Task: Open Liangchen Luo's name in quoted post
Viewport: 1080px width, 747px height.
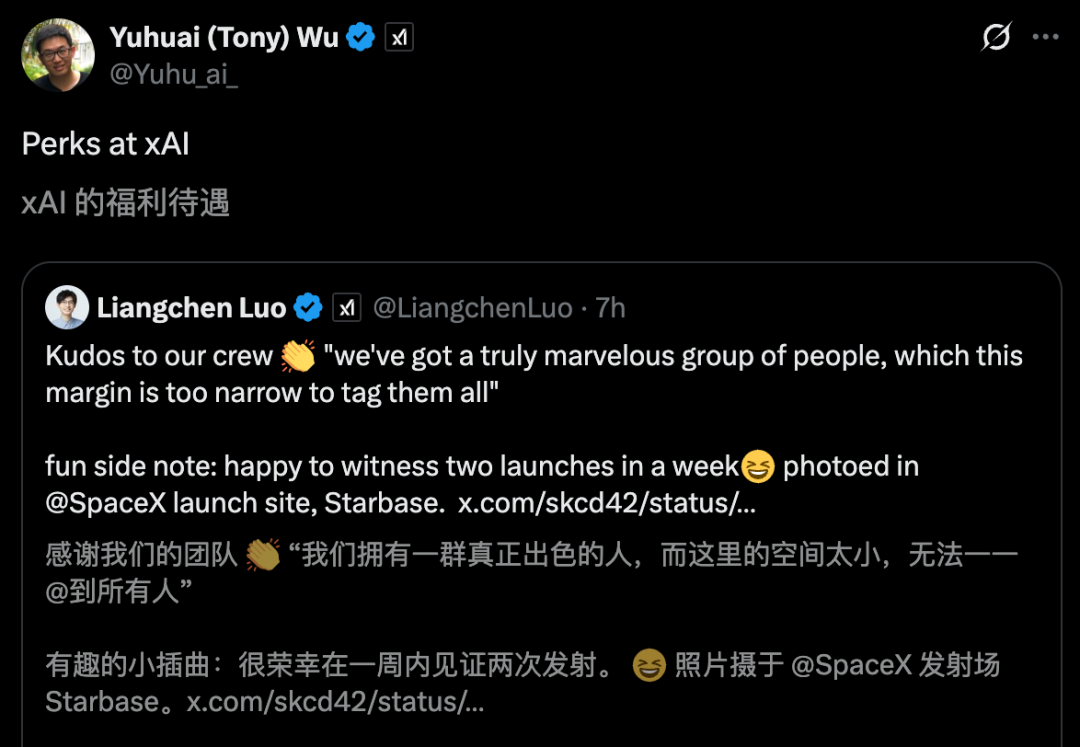Action: (x=190, y=308)
